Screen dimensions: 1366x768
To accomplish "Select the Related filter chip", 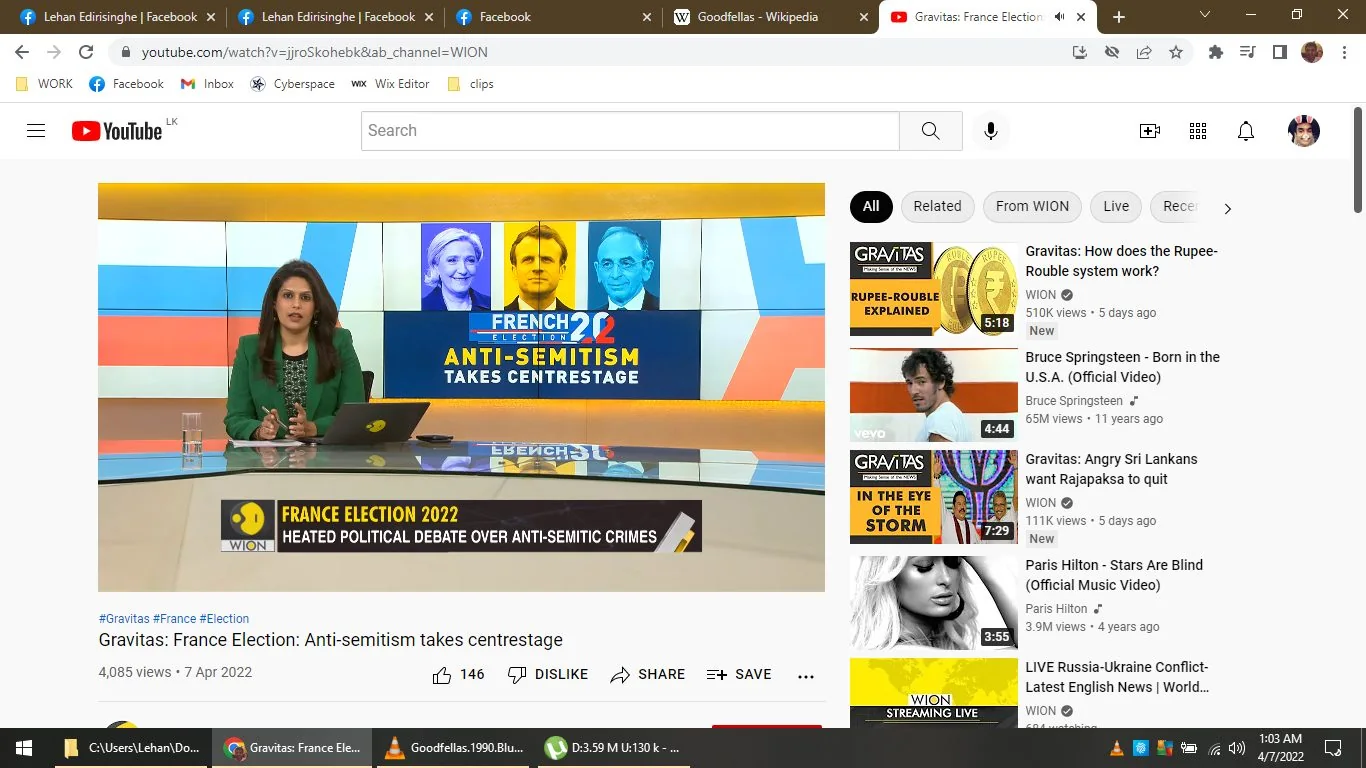I will point(937,206).
